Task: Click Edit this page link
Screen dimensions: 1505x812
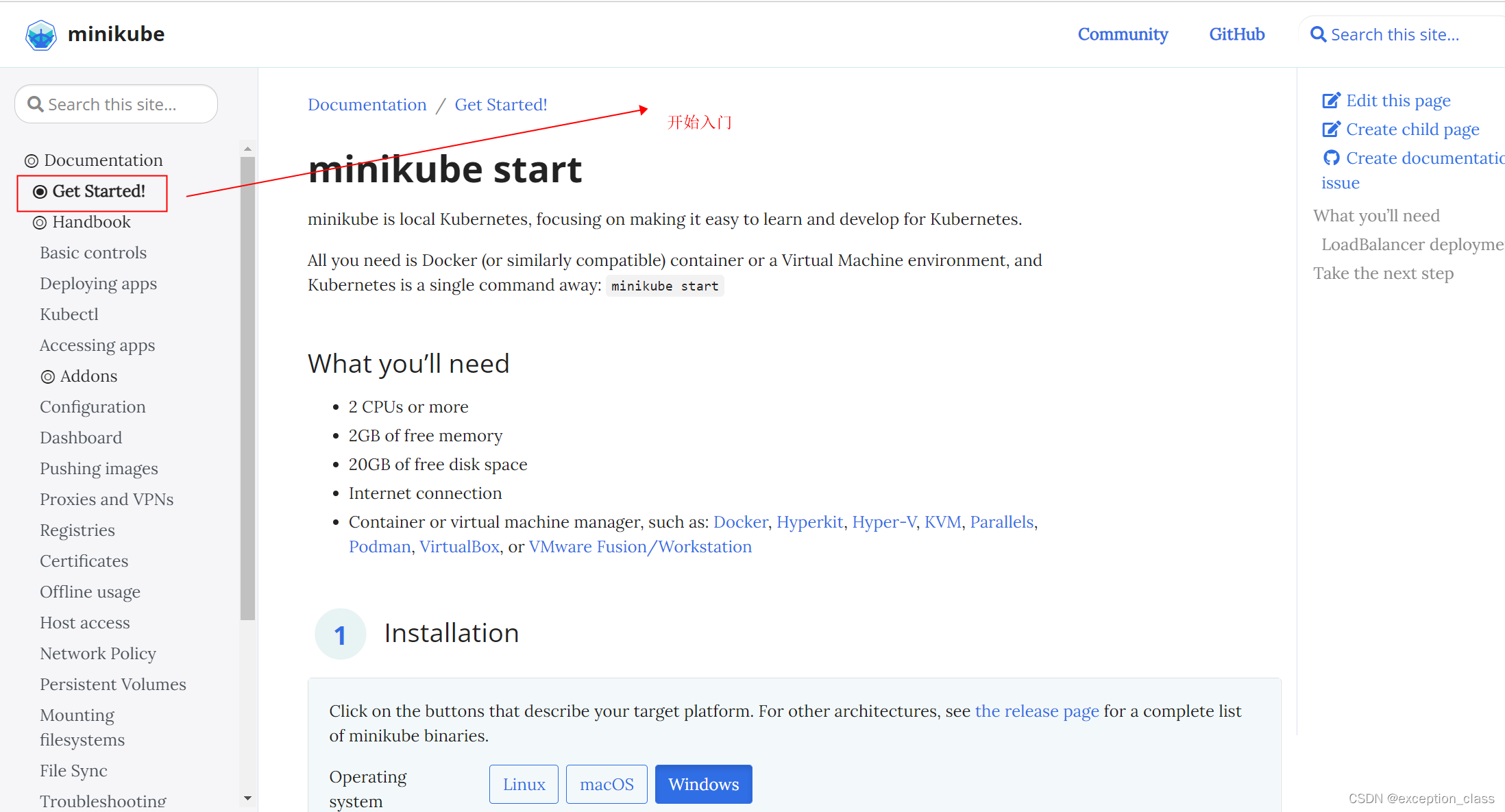Action: point(1398,101)
